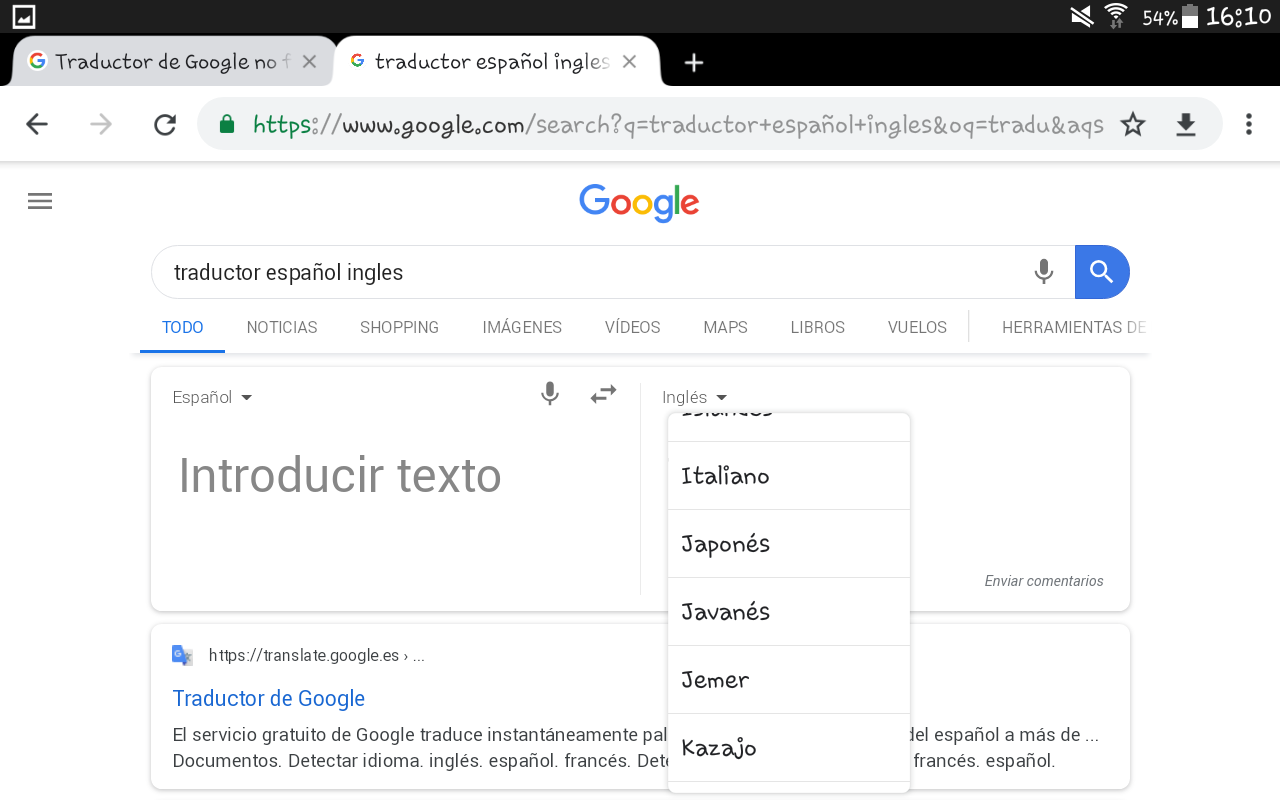Open the SHOPPING results tab
The height and width of the screenshot is (800, 1280).
tap(400, 327)
